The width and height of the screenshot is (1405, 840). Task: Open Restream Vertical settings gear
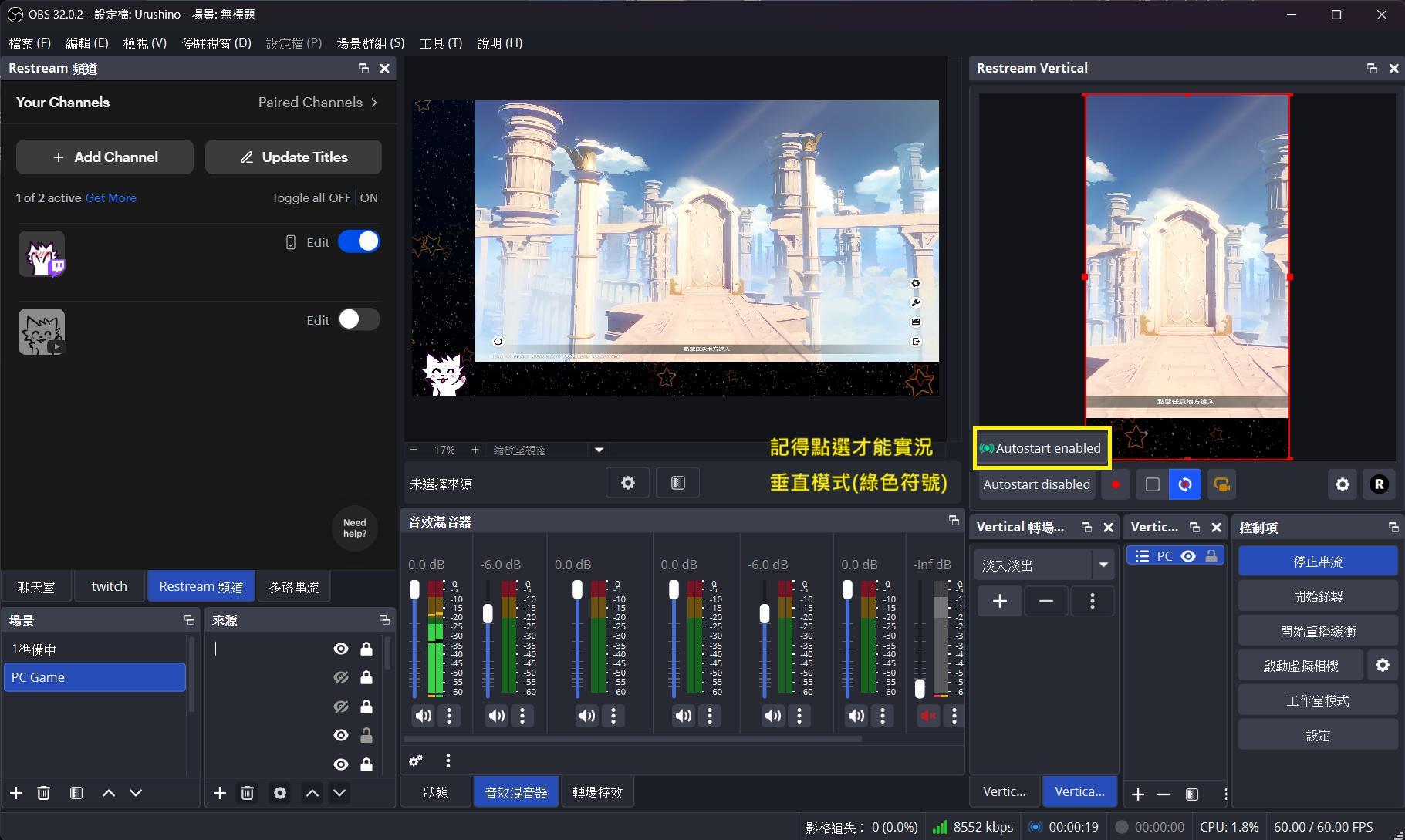click(1342, 484)
